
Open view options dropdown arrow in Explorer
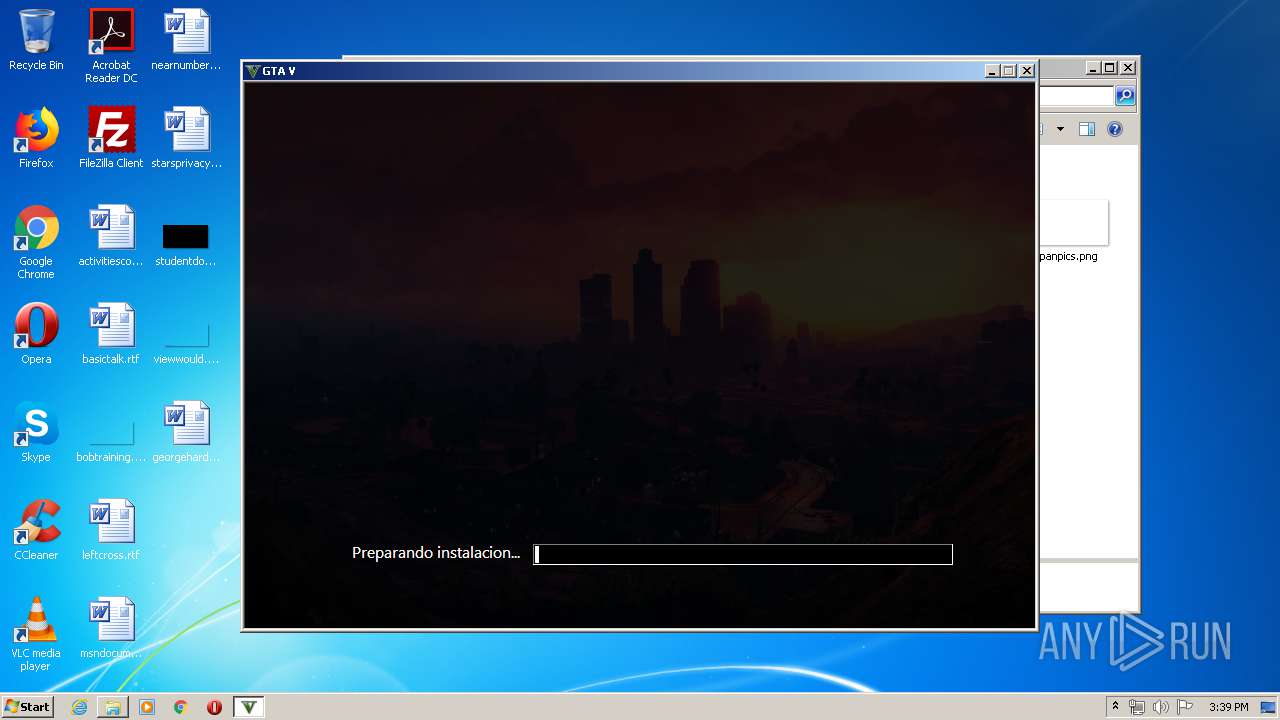(1060, 129)
